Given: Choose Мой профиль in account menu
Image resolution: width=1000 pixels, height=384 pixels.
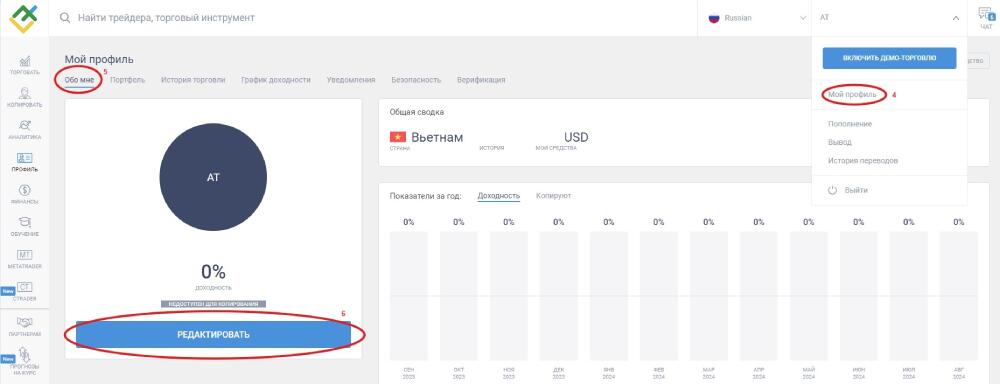Looking at the screenshot, I should 852,94.
